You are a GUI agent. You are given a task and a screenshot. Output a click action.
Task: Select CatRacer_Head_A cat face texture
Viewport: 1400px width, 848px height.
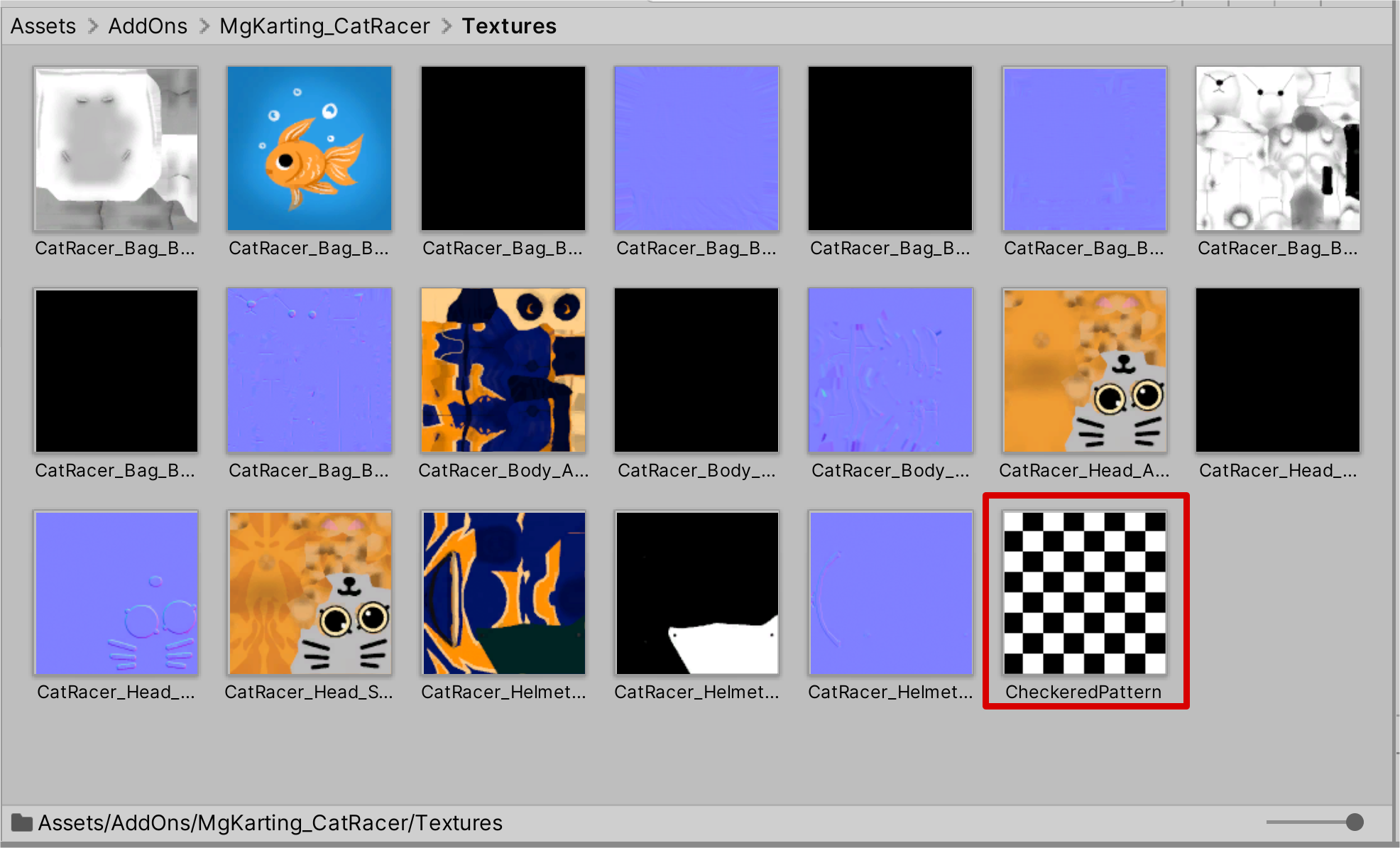tap(1084, 370)
